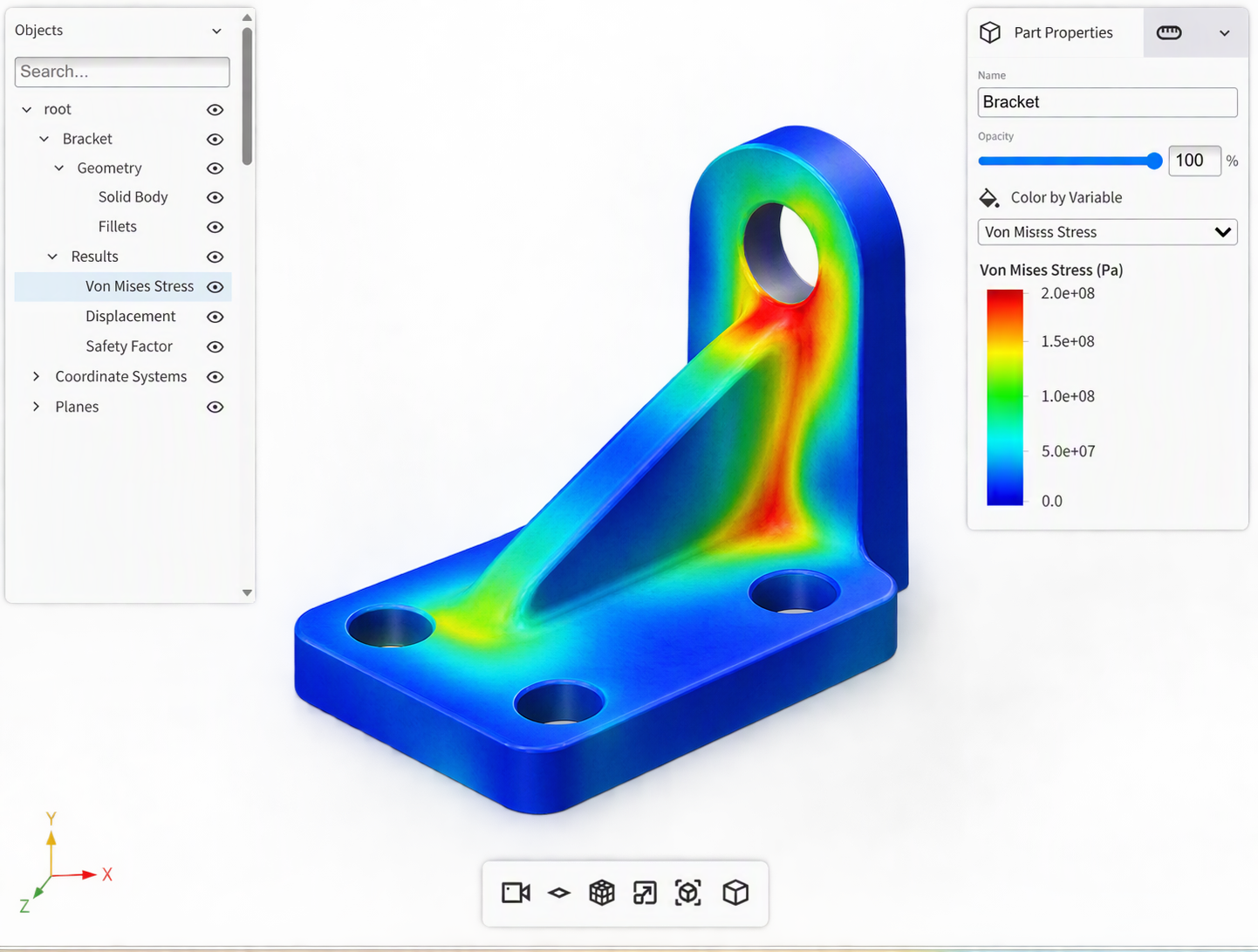1258x952 pixels.
Task: Select the Safety Factor result item
Action: pos(129,346)
